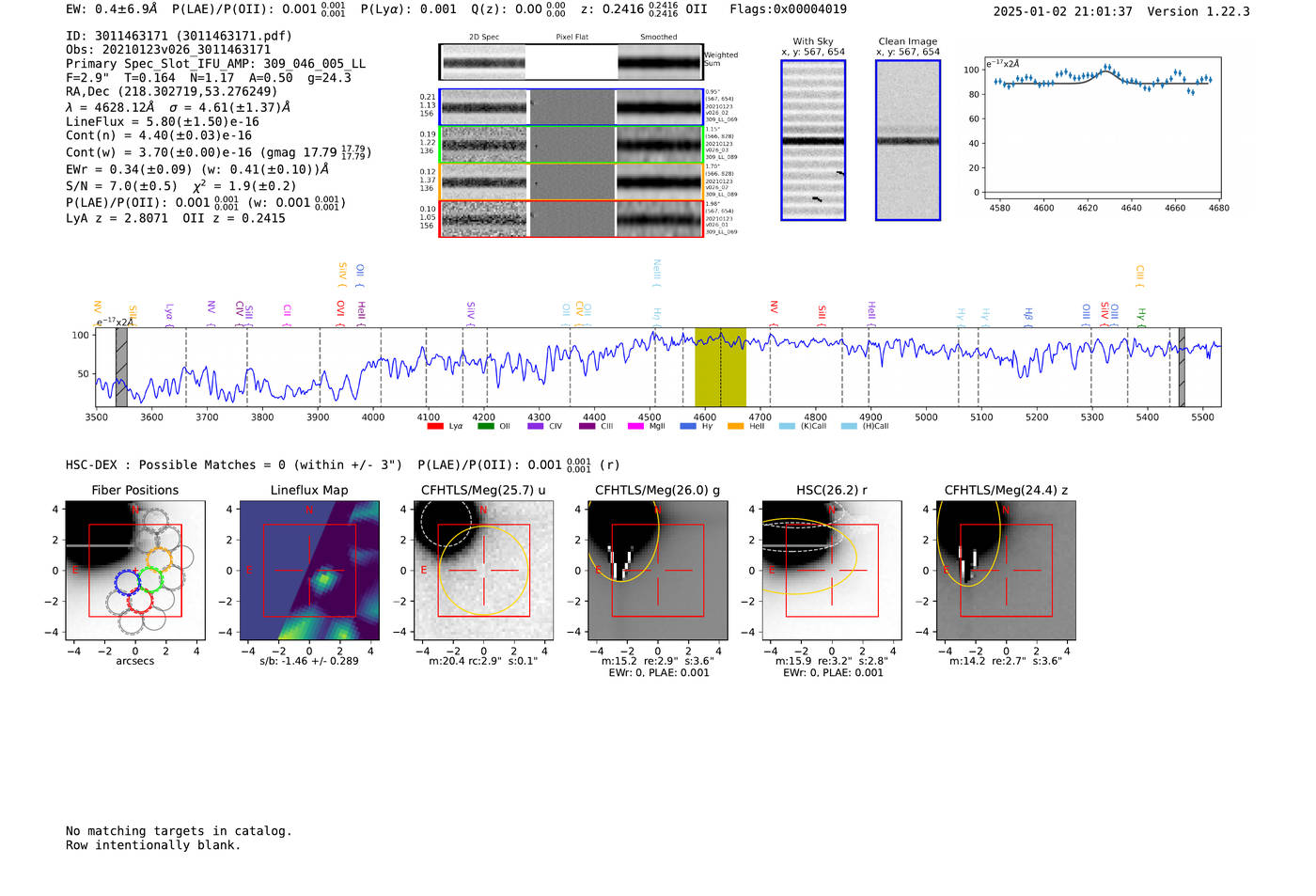Click the yellow highlighted emission band in spectrum
1316x896 pixels.
(720, 367)
